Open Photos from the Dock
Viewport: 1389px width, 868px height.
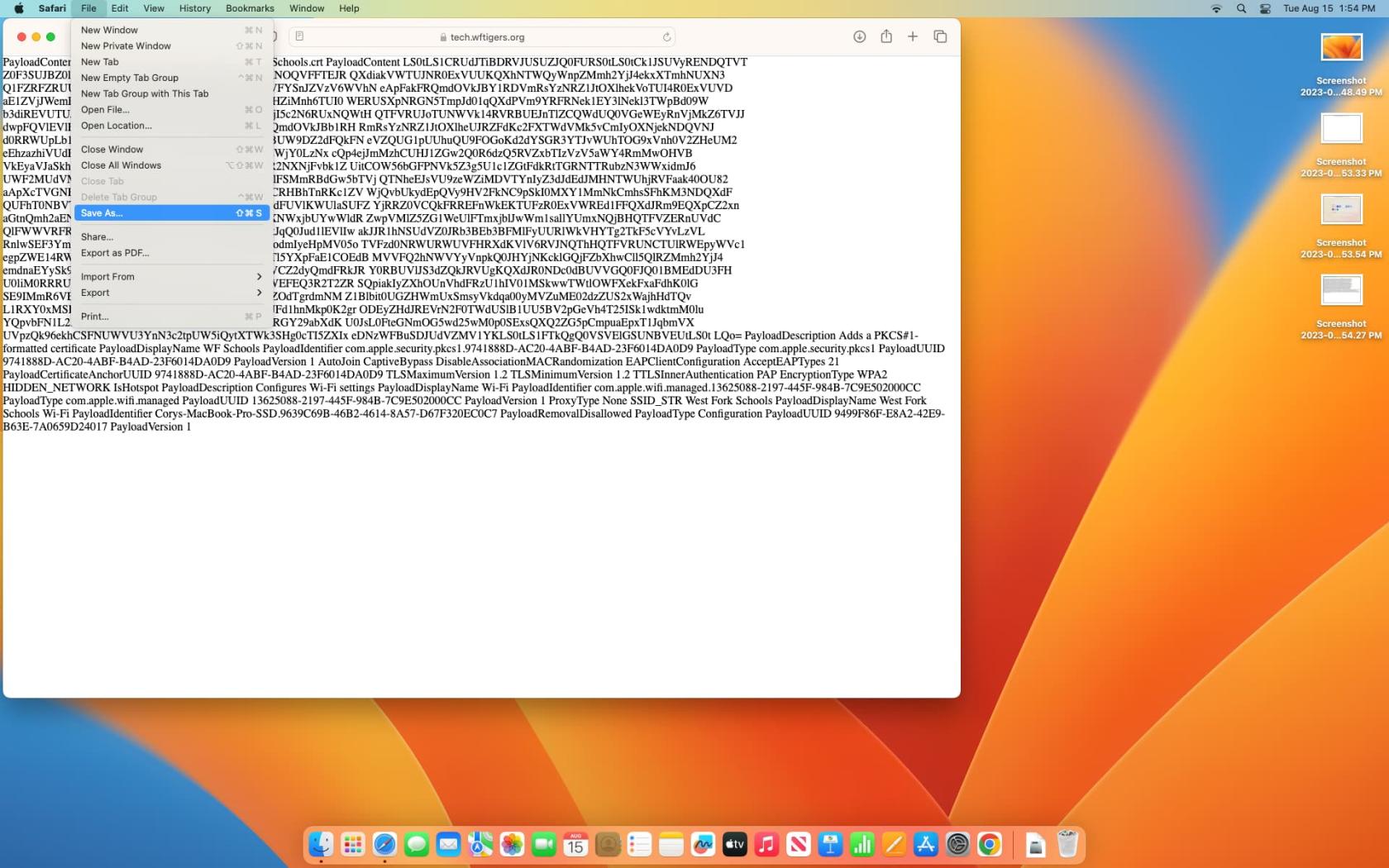pos(512,844)
